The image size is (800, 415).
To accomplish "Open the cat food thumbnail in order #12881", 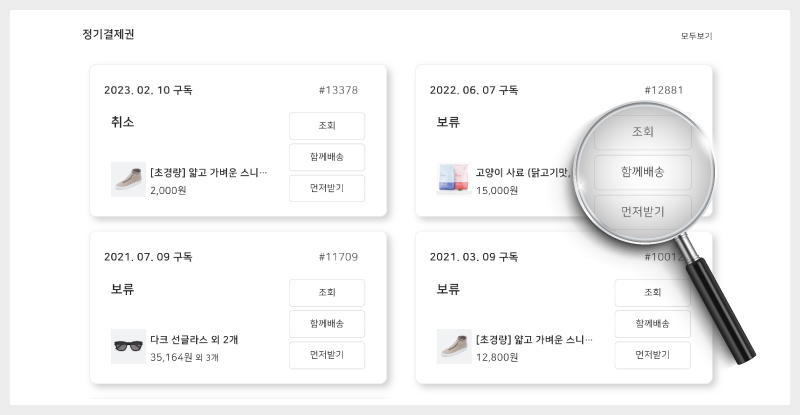I will tap(454, 179).
